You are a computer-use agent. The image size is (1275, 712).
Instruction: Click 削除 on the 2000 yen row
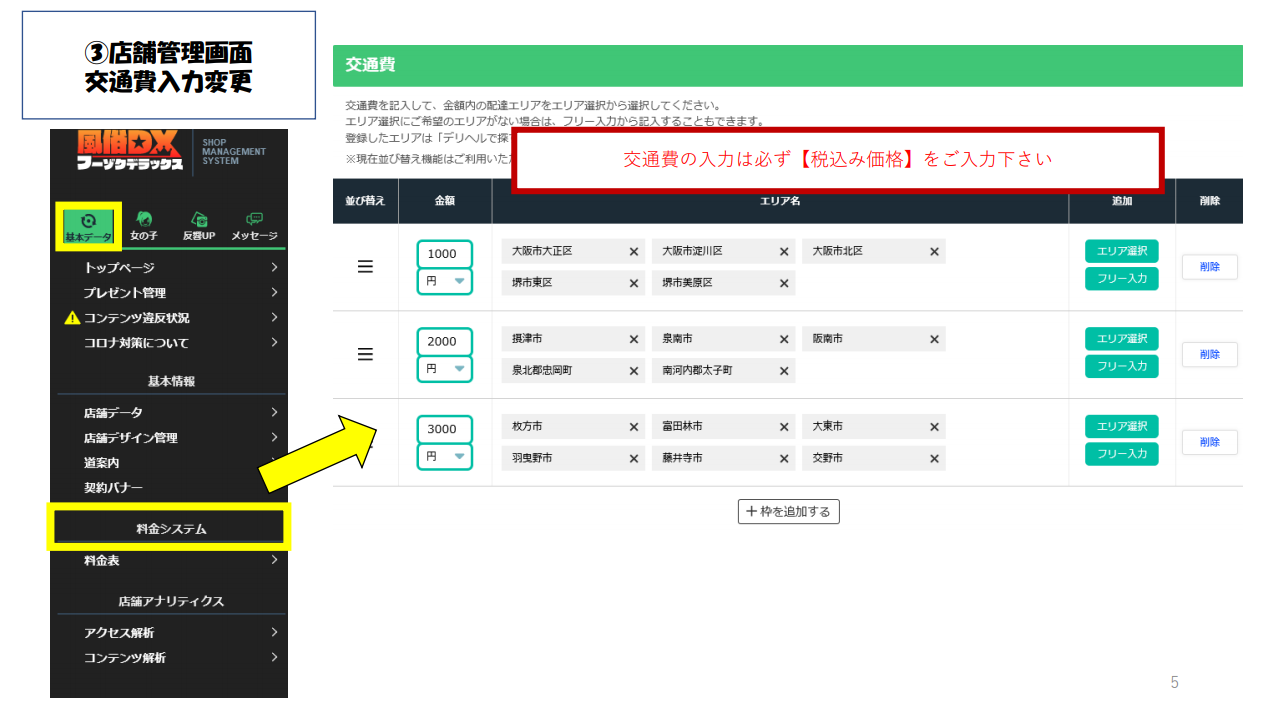point(1209,354)
